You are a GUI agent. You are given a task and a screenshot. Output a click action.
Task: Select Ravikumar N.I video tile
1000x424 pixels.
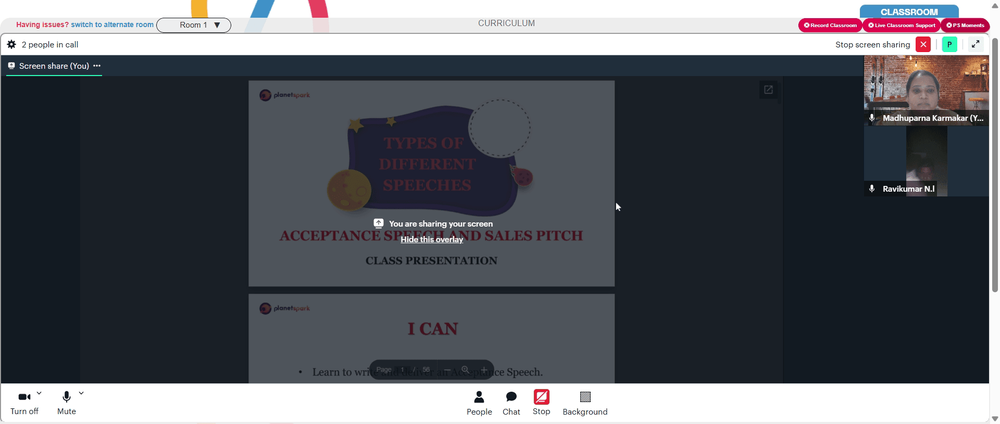(927, 161)
